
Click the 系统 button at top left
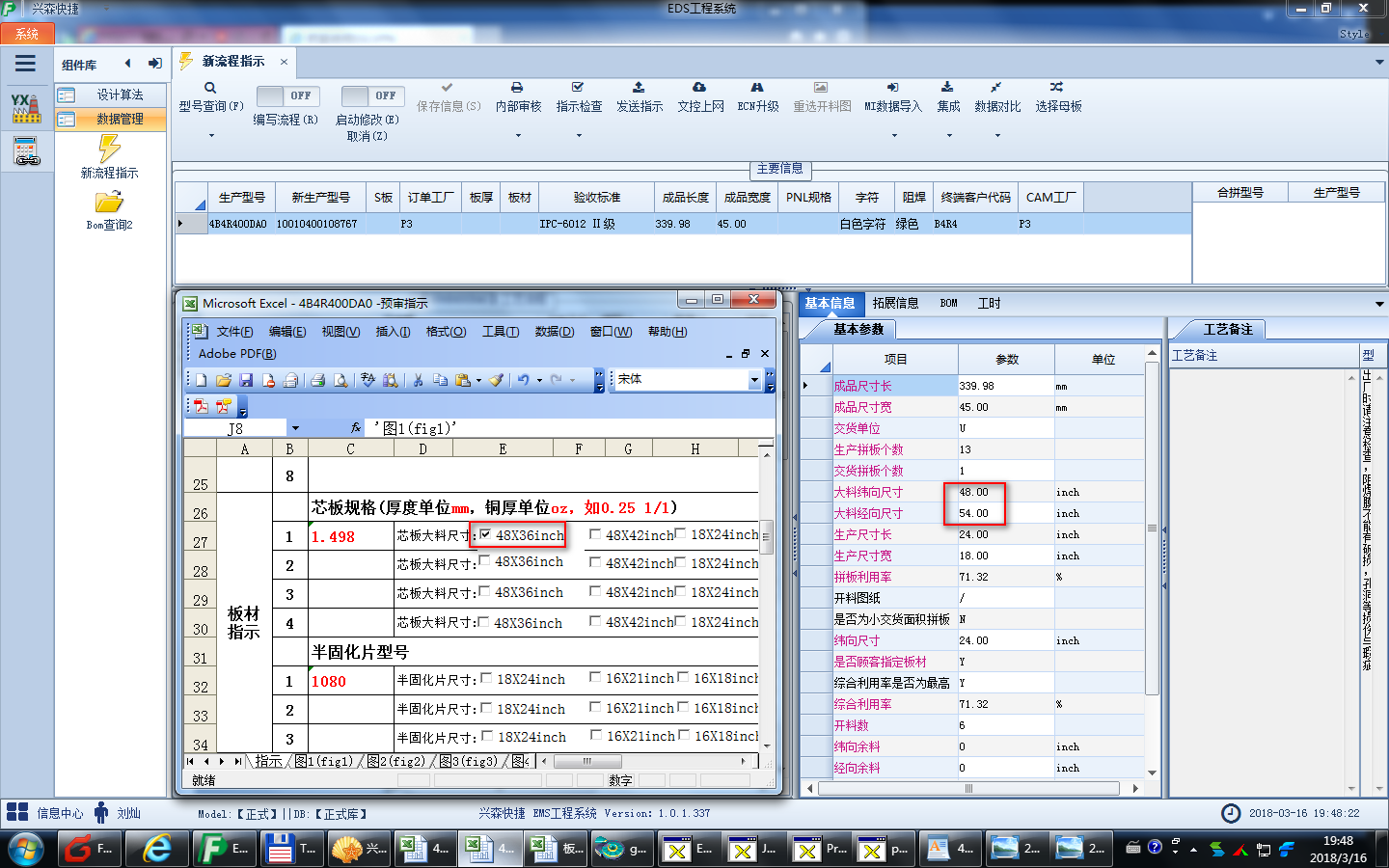click(27, 34)
